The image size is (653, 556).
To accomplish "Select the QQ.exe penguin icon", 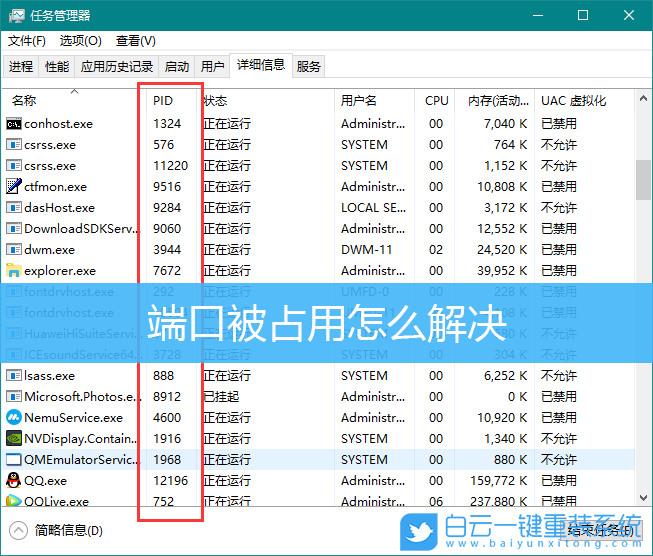I will click(14, 481).
